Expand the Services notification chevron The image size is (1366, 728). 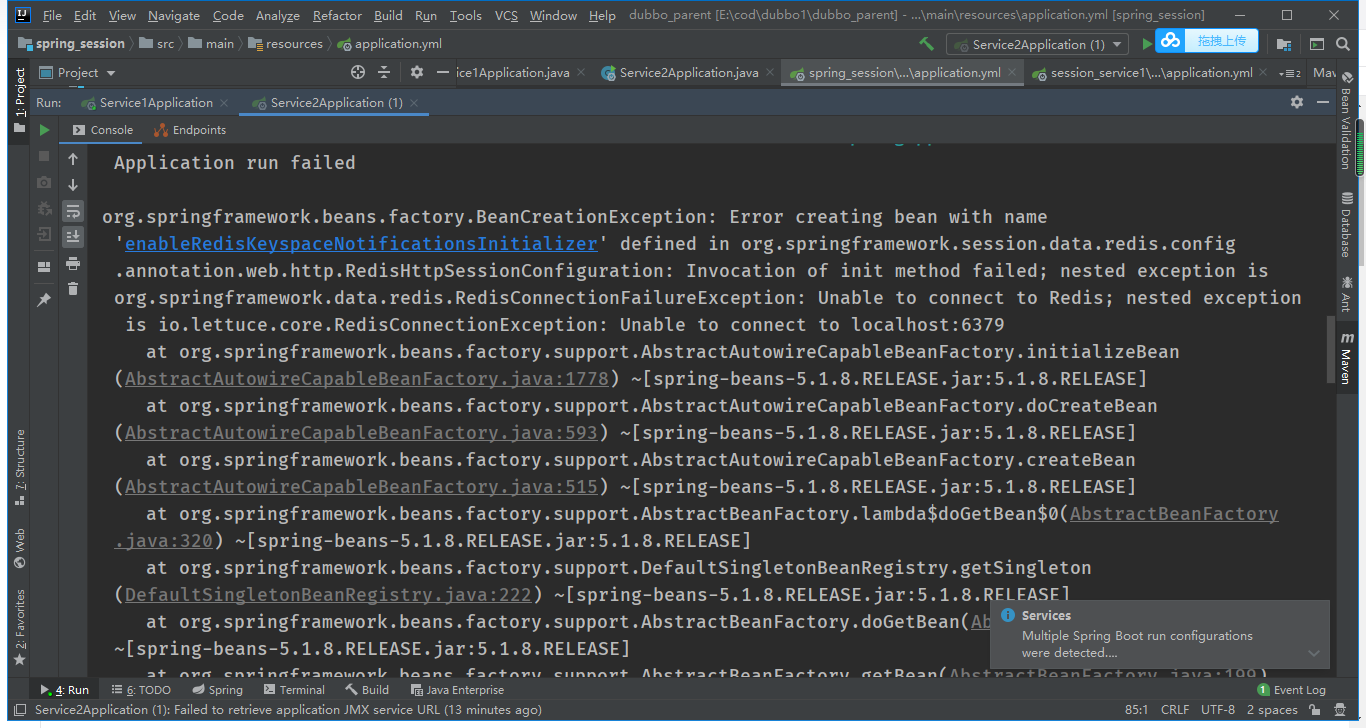point(1313,653)
